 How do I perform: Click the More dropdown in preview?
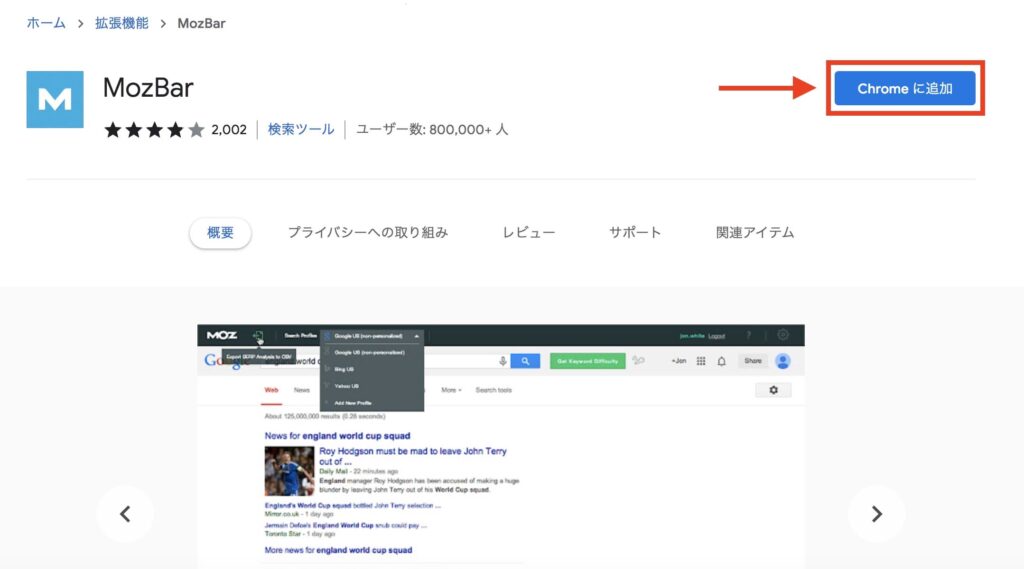pyautogui.click(x=451, y=390)
